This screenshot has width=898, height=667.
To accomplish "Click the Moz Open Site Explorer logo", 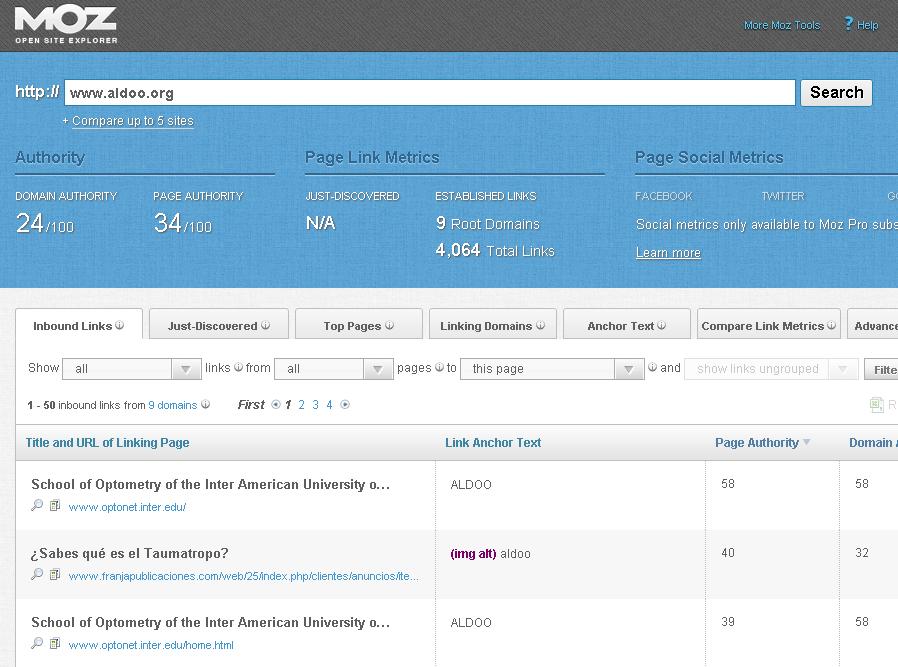I will pyautogui.click(x=66, y=25).
